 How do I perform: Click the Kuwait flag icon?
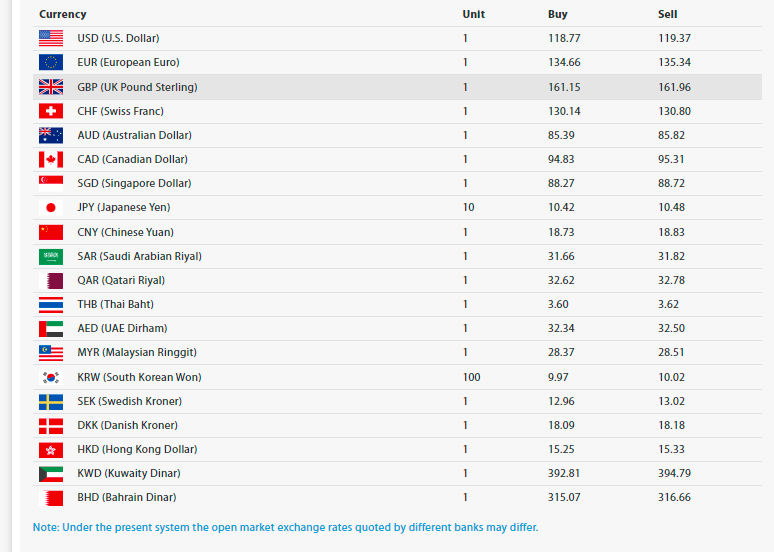(51, 473)
